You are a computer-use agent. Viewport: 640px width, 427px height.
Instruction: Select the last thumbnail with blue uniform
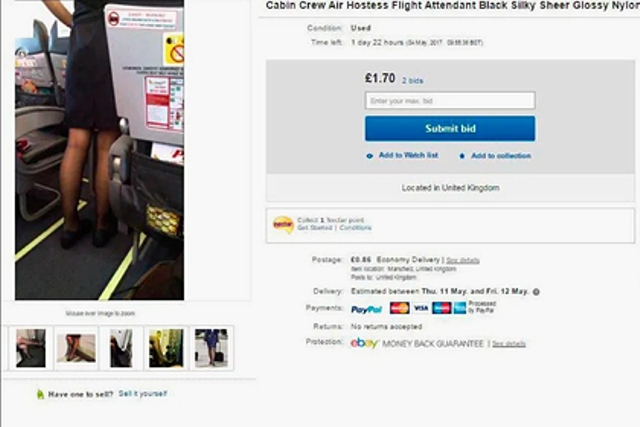211,348
